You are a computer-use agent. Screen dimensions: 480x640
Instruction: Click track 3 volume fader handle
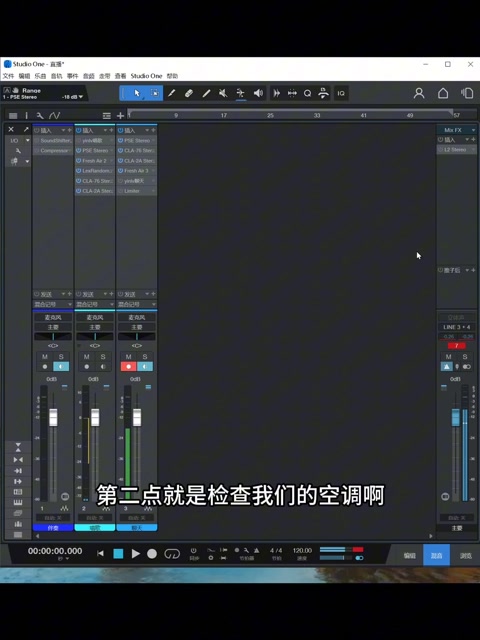pos(137,417)
